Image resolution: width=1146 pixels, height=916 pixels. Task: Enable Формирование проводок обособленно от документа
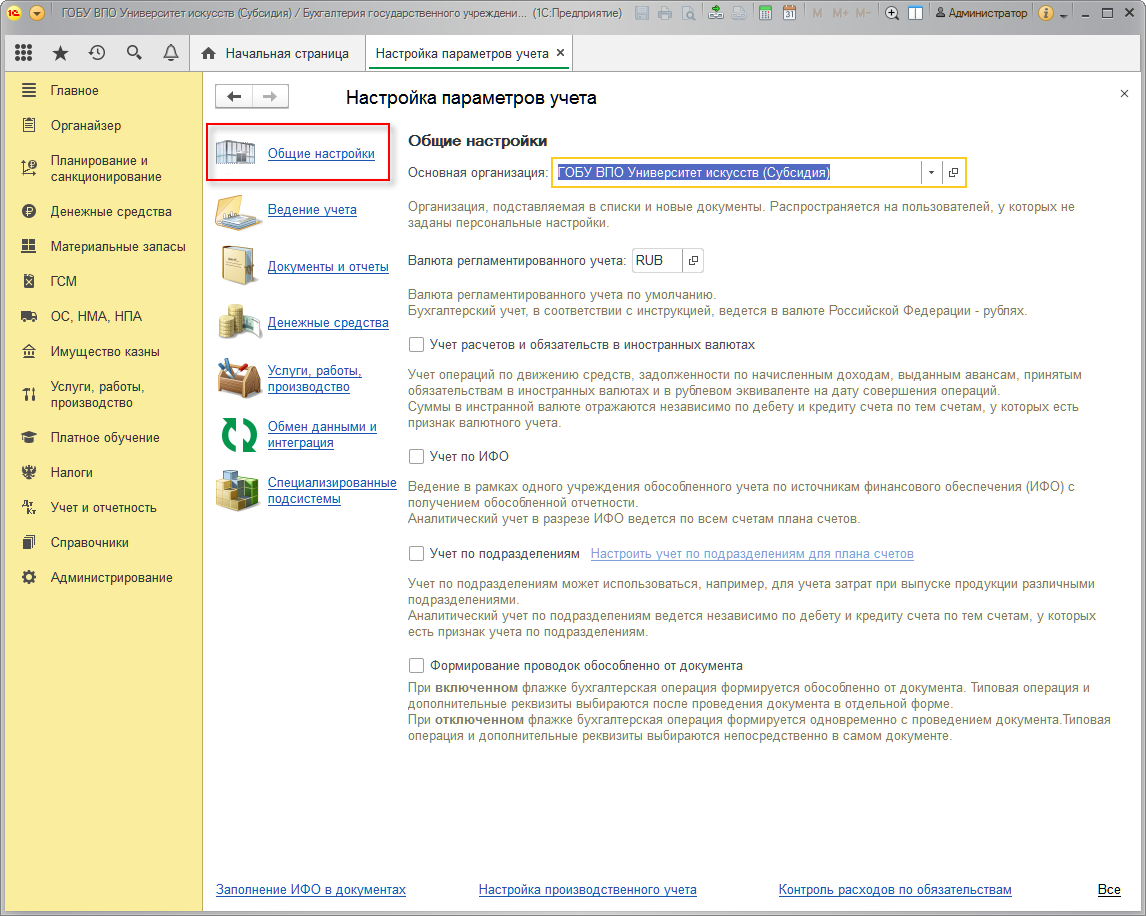click(x=417, y=665)
